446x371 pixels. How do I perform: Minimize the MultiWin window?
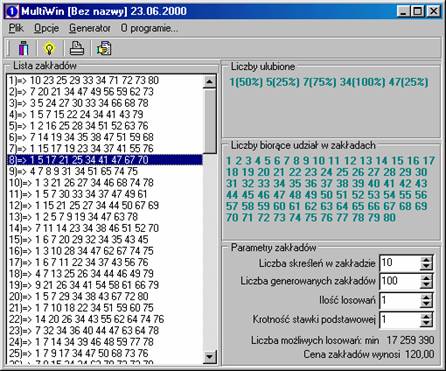(404, 12)
